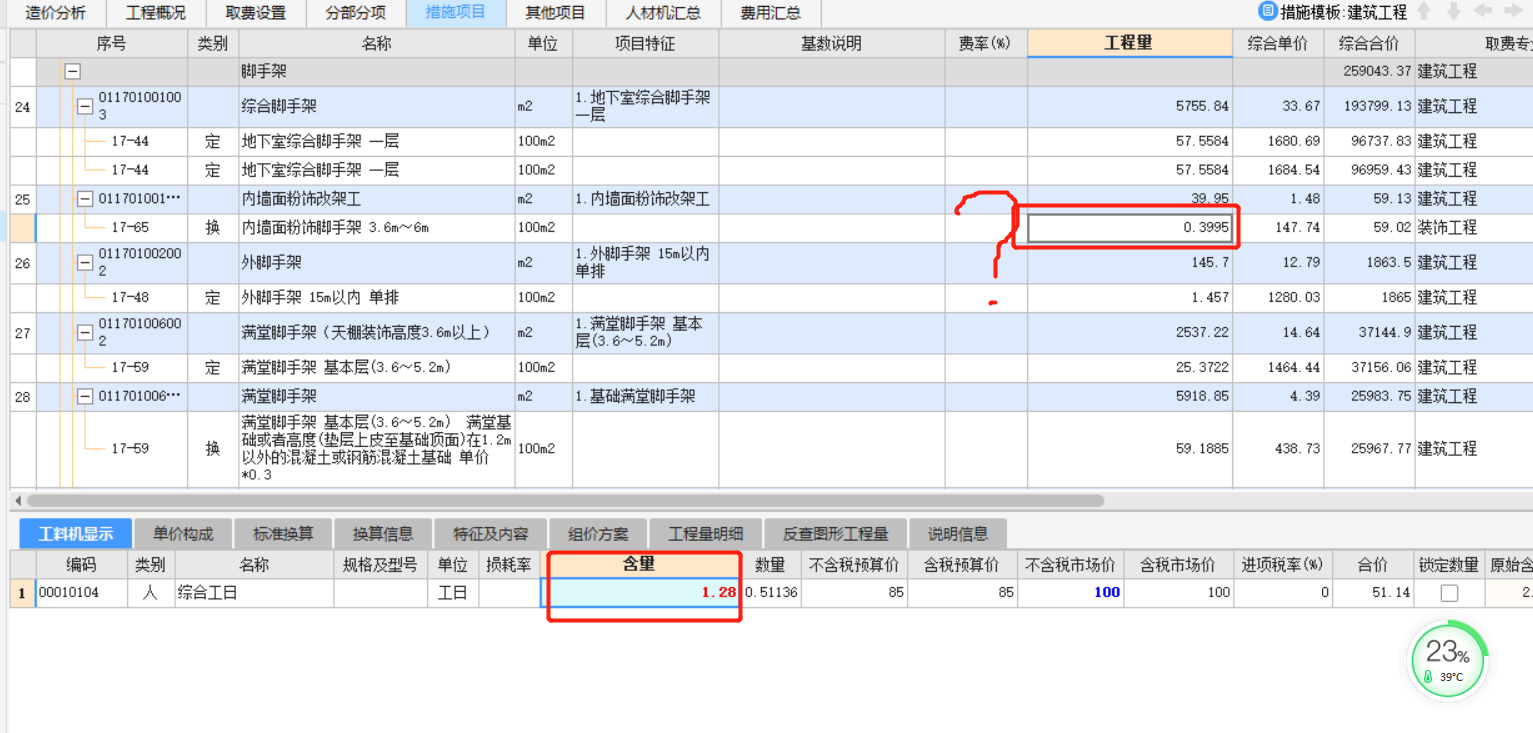Click the 59.1885 quantity cell

(1130, 449)
